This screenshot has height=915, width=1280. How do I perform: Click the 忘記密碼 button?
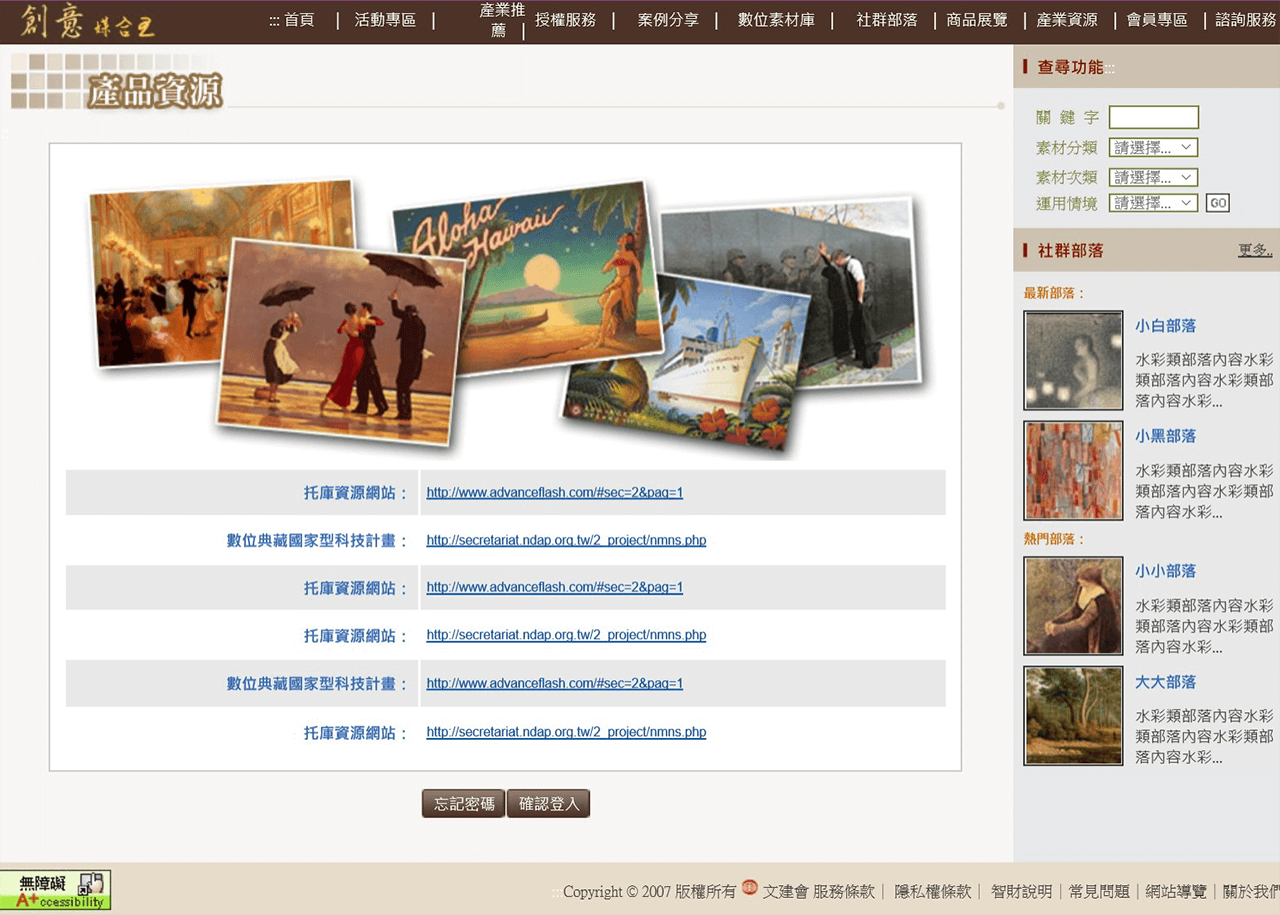tap(464, 803)
